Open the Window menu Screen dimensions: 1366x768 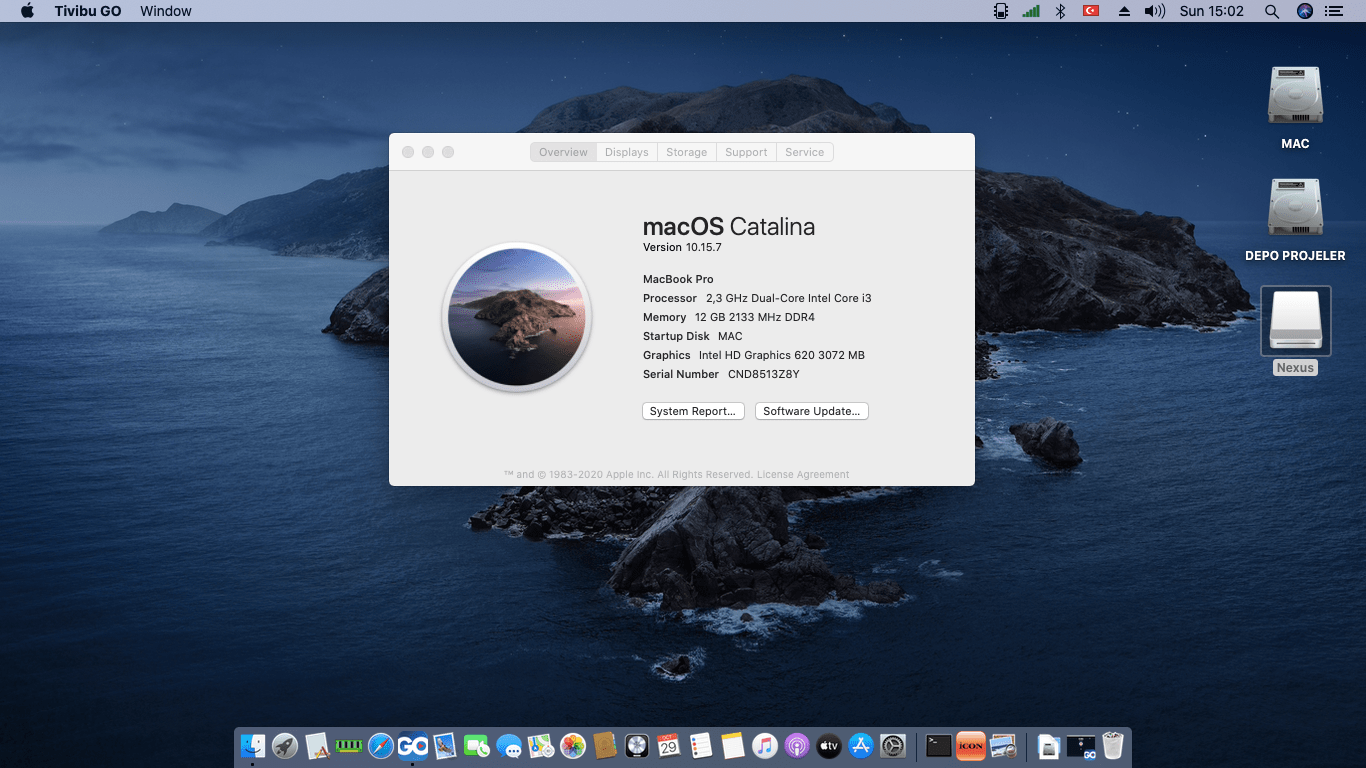pos(166,11)
